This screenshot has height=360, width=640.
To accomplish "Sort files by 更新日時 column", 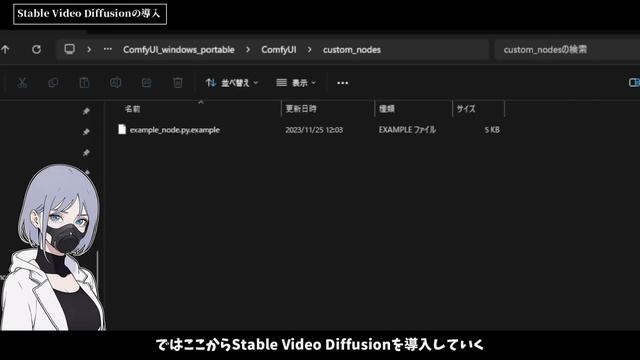I will (x=301, y=109).
